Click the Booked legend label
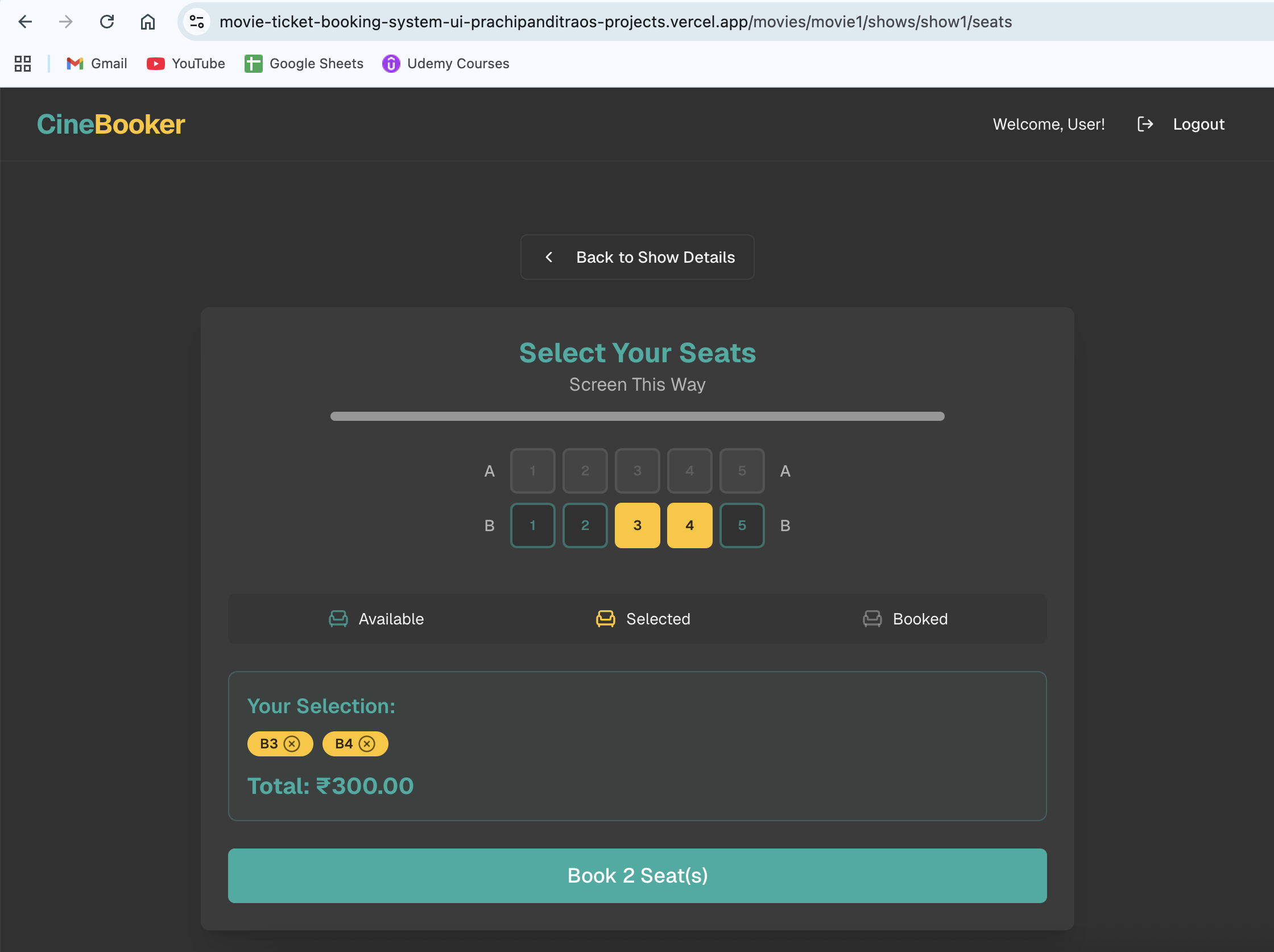 coord(920,619)
